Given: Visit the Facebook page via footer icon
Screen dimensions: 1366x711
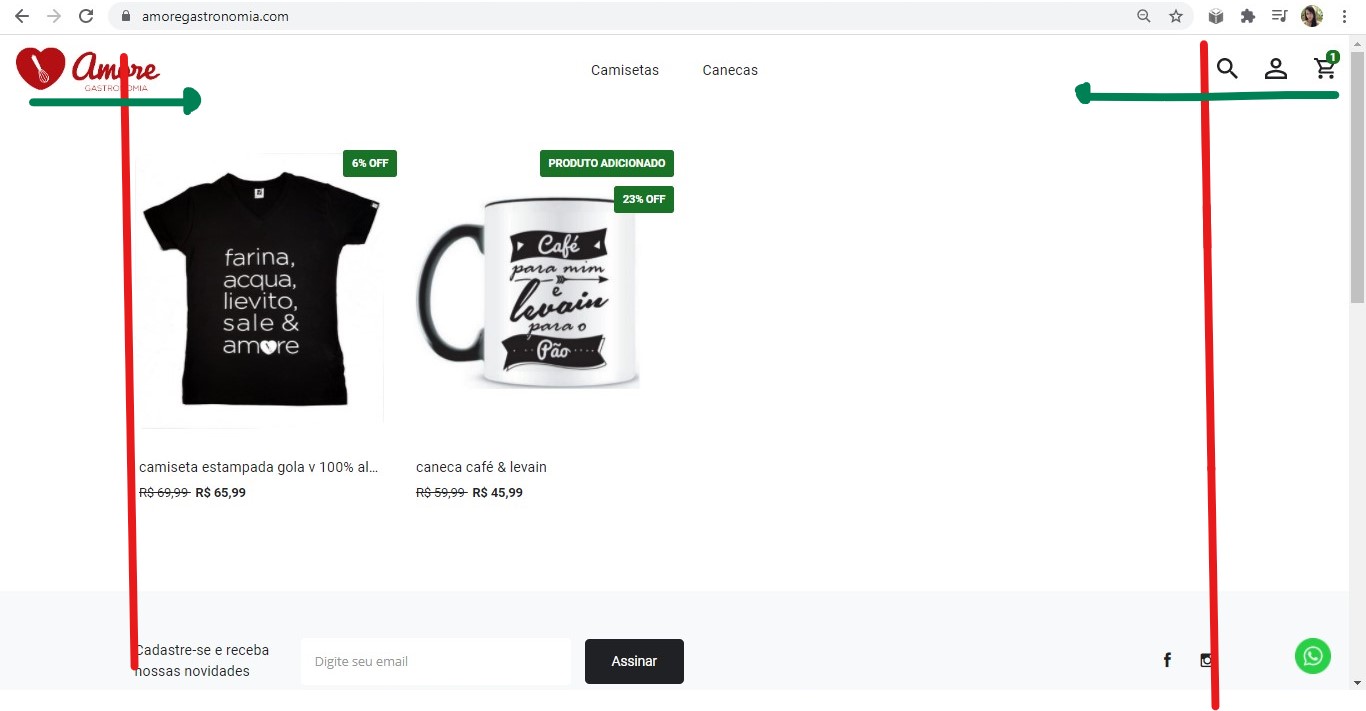Looking at the screenshot, I should (1167, 660).
